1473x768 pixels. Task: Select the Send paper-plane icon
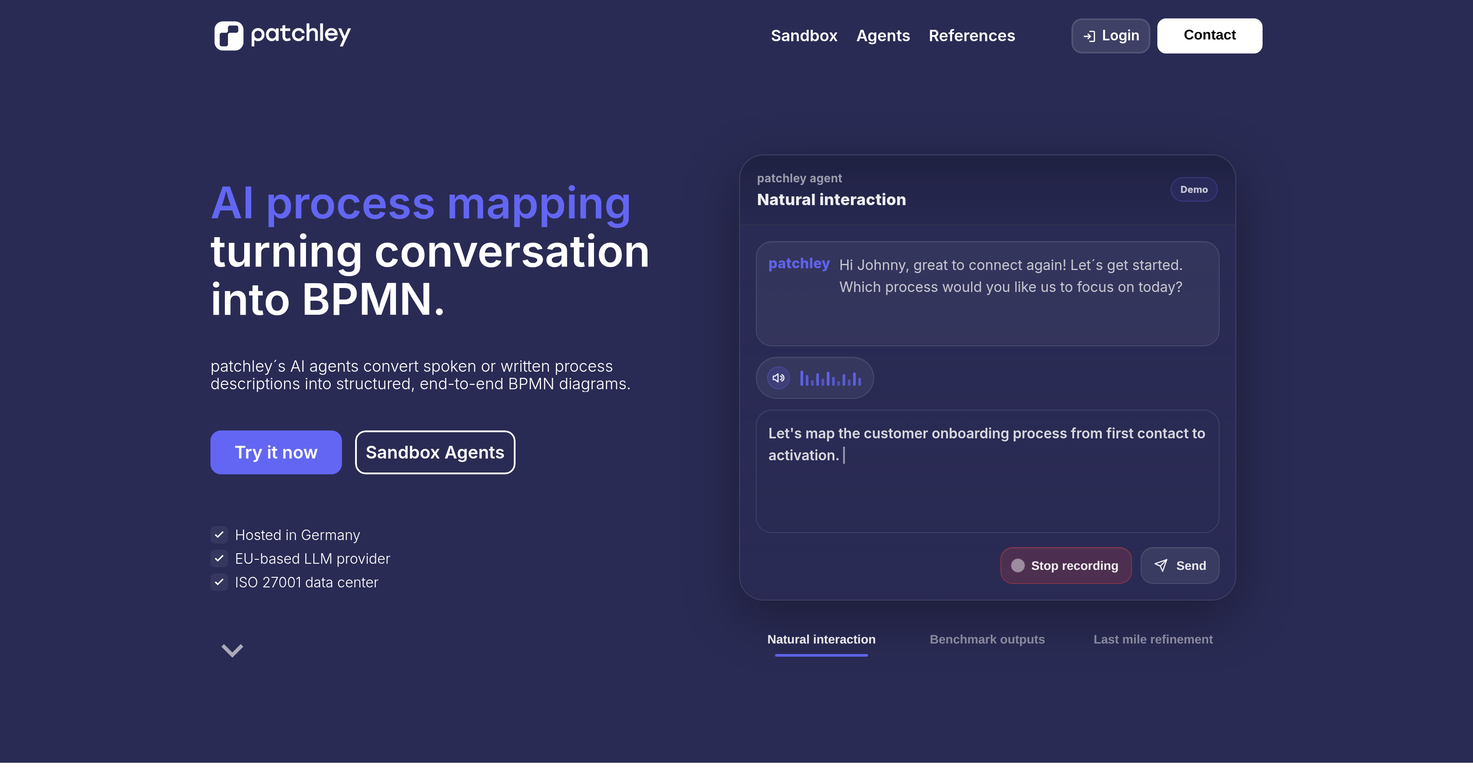[1161, 565]
